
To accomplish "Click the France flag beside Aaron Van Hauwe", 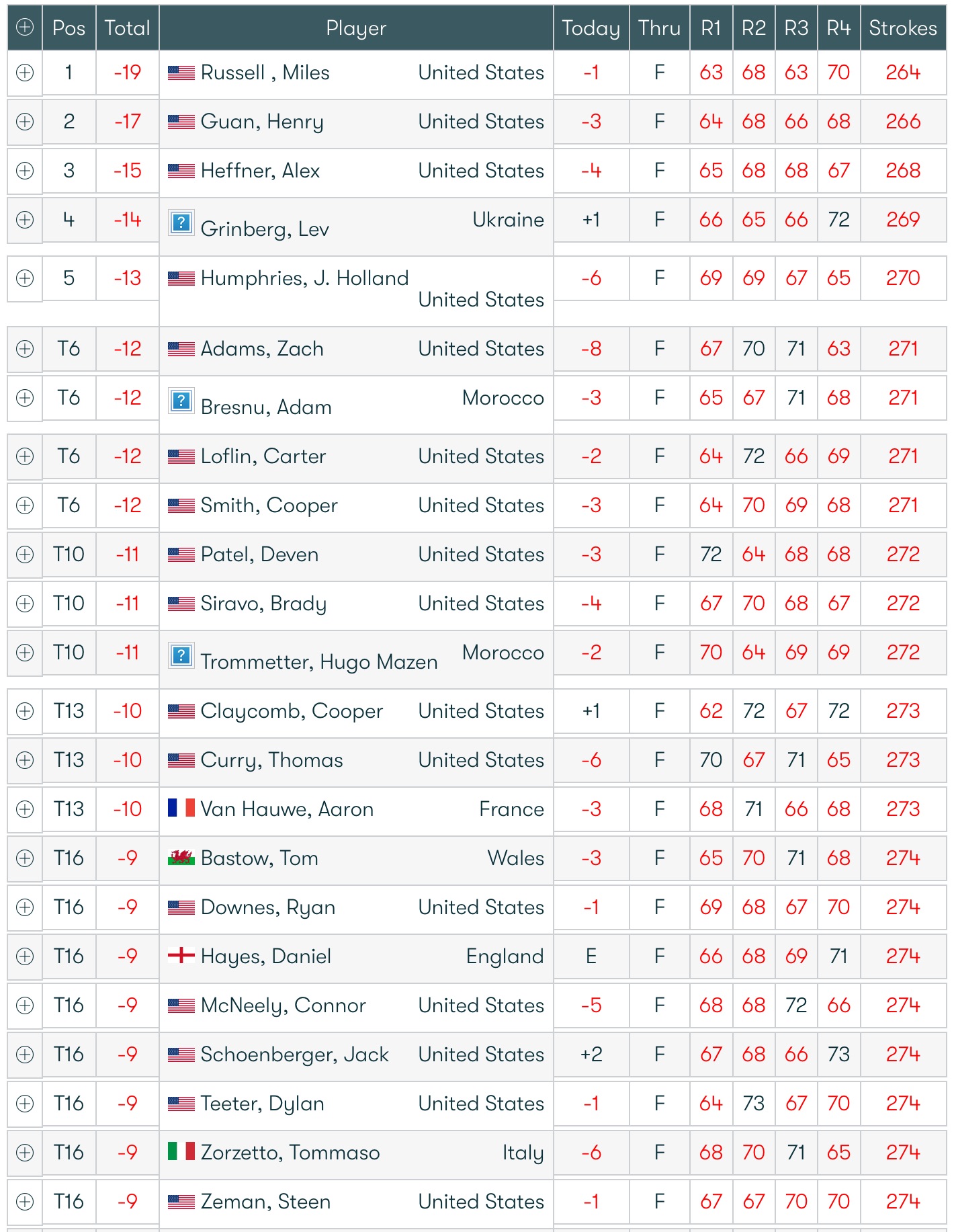I will click(181, 808).
